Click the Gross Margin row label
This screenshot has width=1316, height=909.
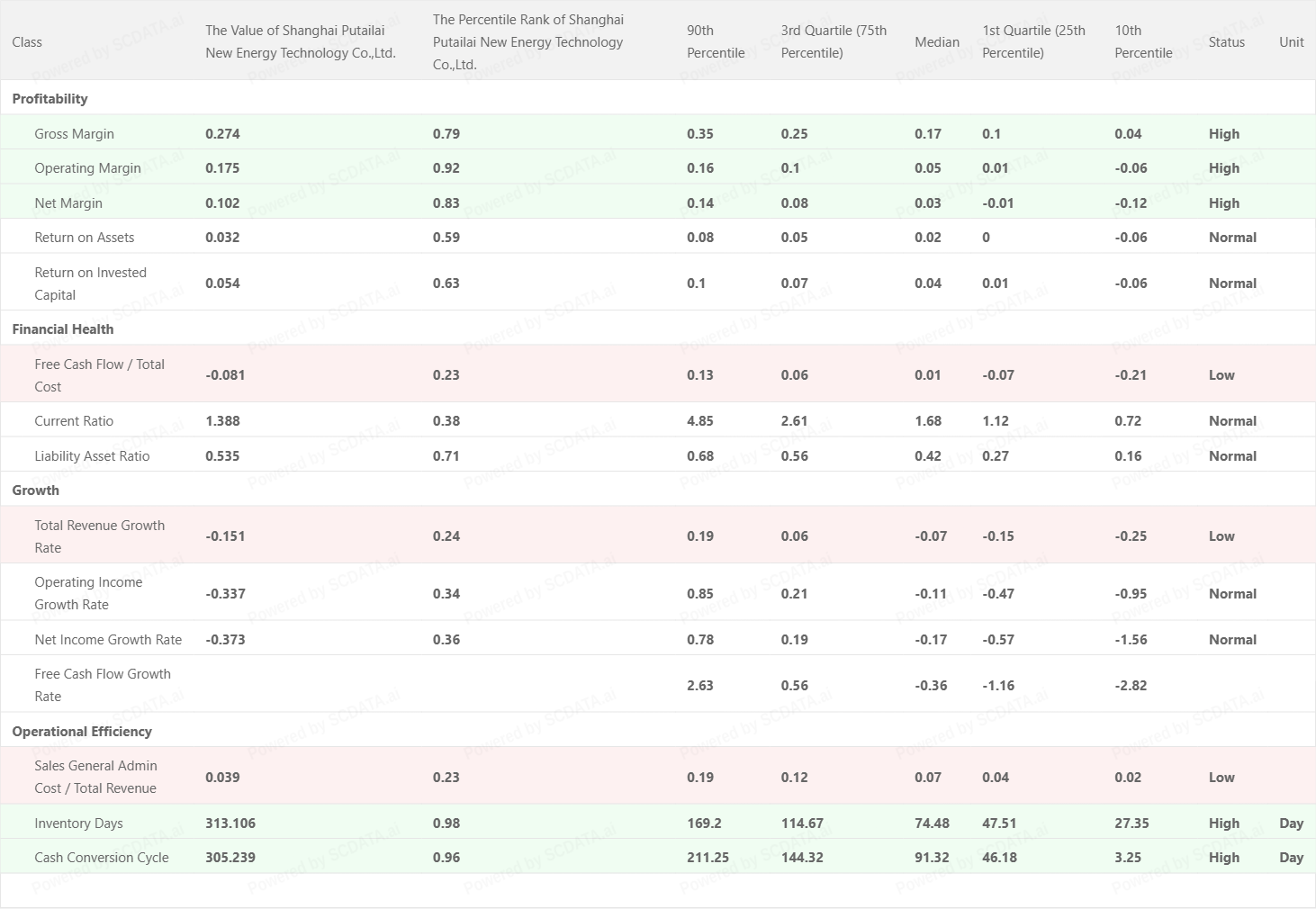coord(74,134)
